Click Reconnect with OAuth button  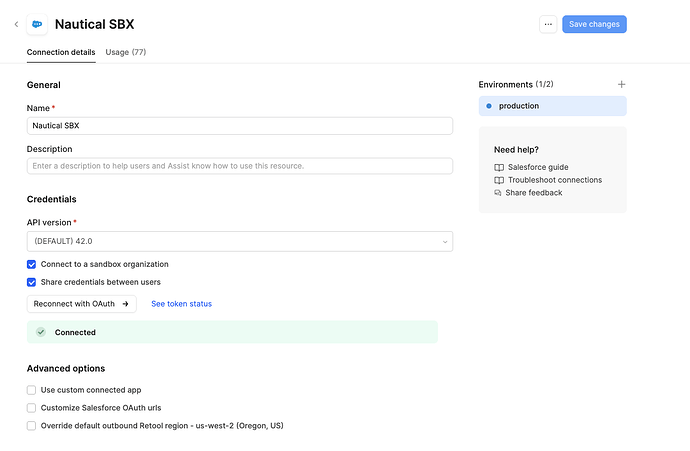(x=81, y=304)
